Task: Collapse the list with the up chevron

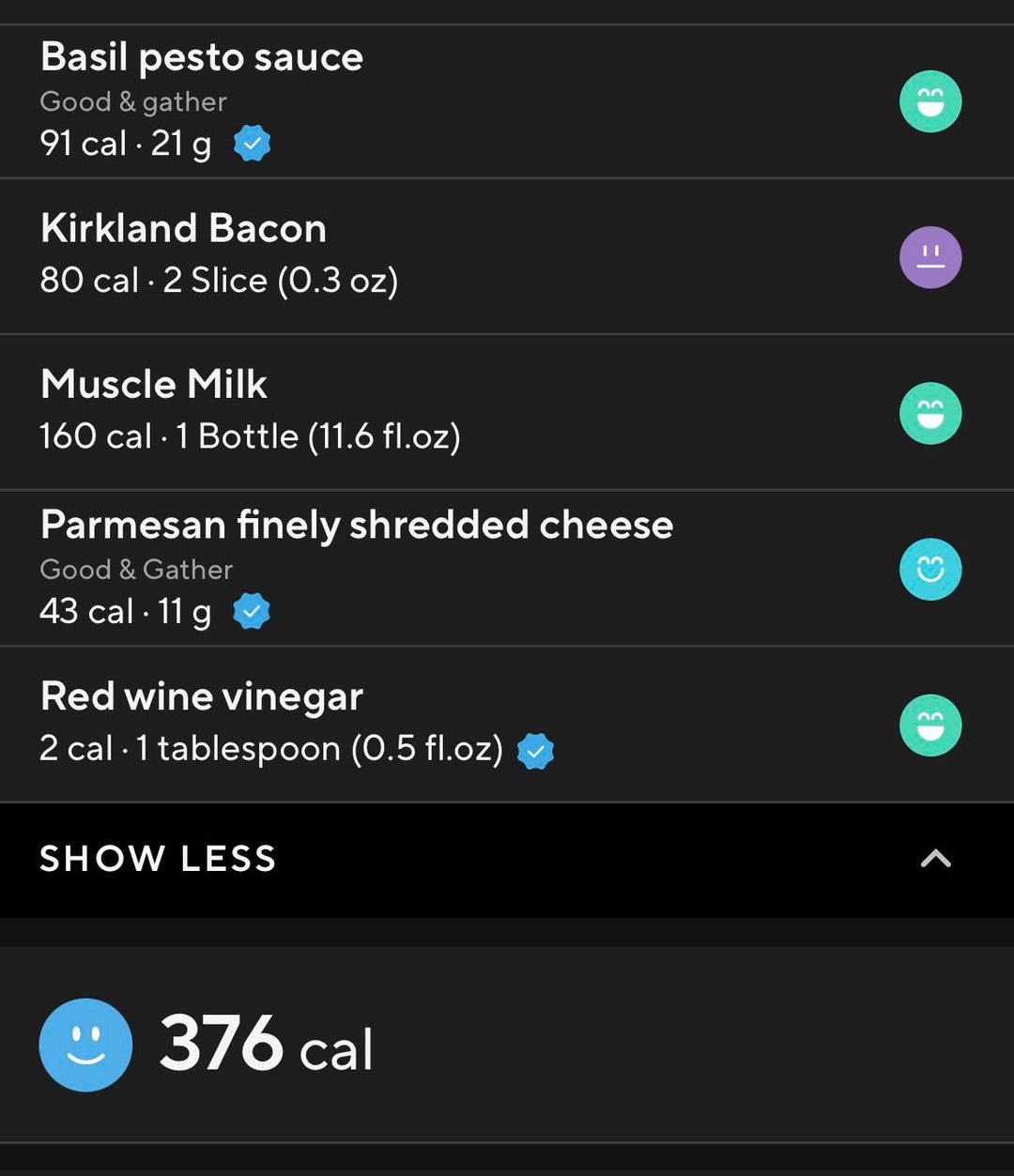Action: [935, 859]
